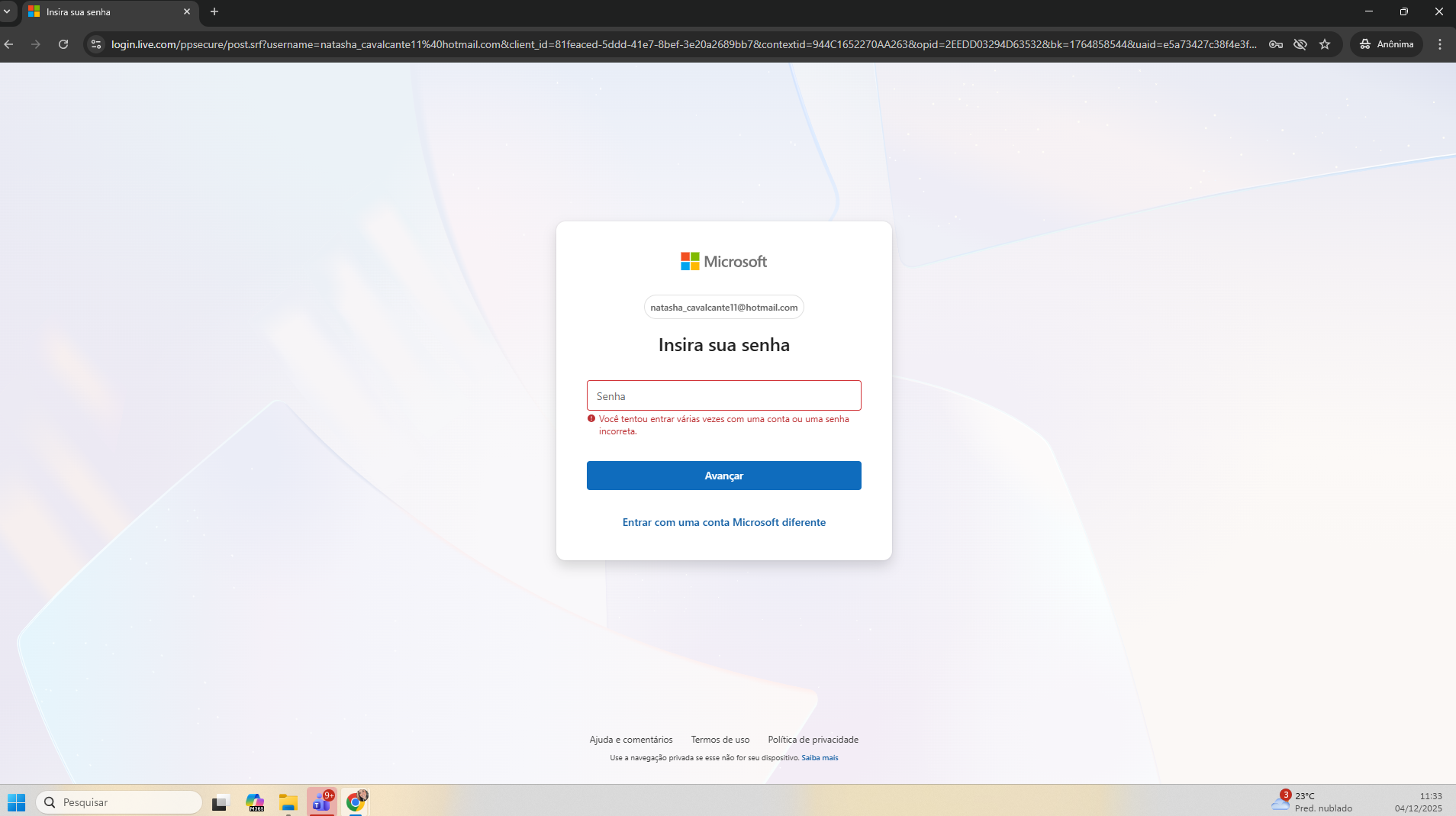
Task: Click the third-party cookies blocked eye icon
Action: click(1300, 44)
